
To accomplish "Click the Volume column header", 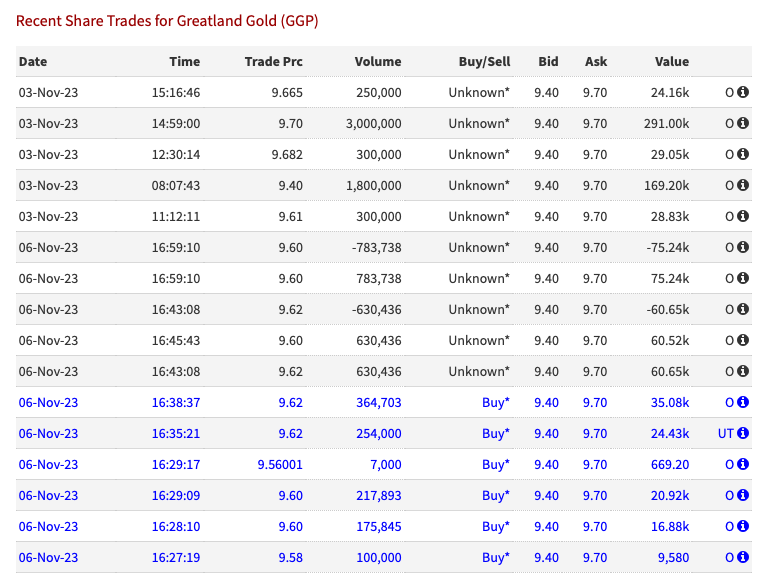I will point(378,61).
